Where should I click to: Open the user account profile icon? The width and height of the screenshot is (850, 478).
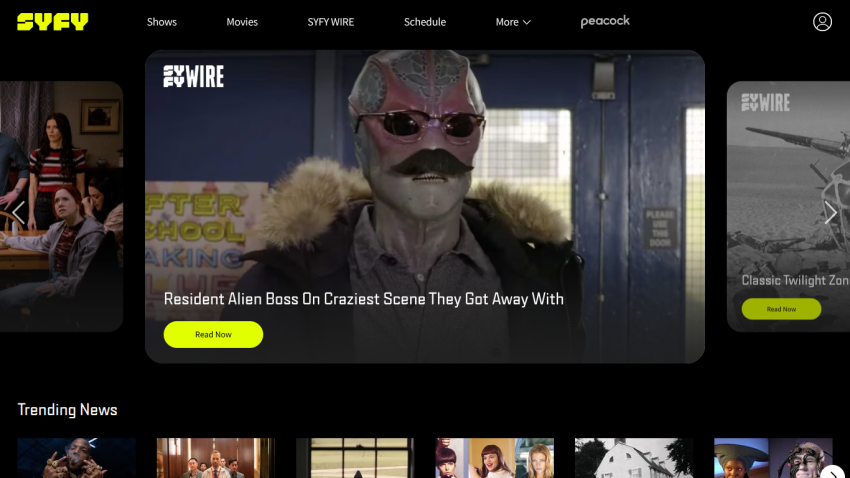click(822, 22)
